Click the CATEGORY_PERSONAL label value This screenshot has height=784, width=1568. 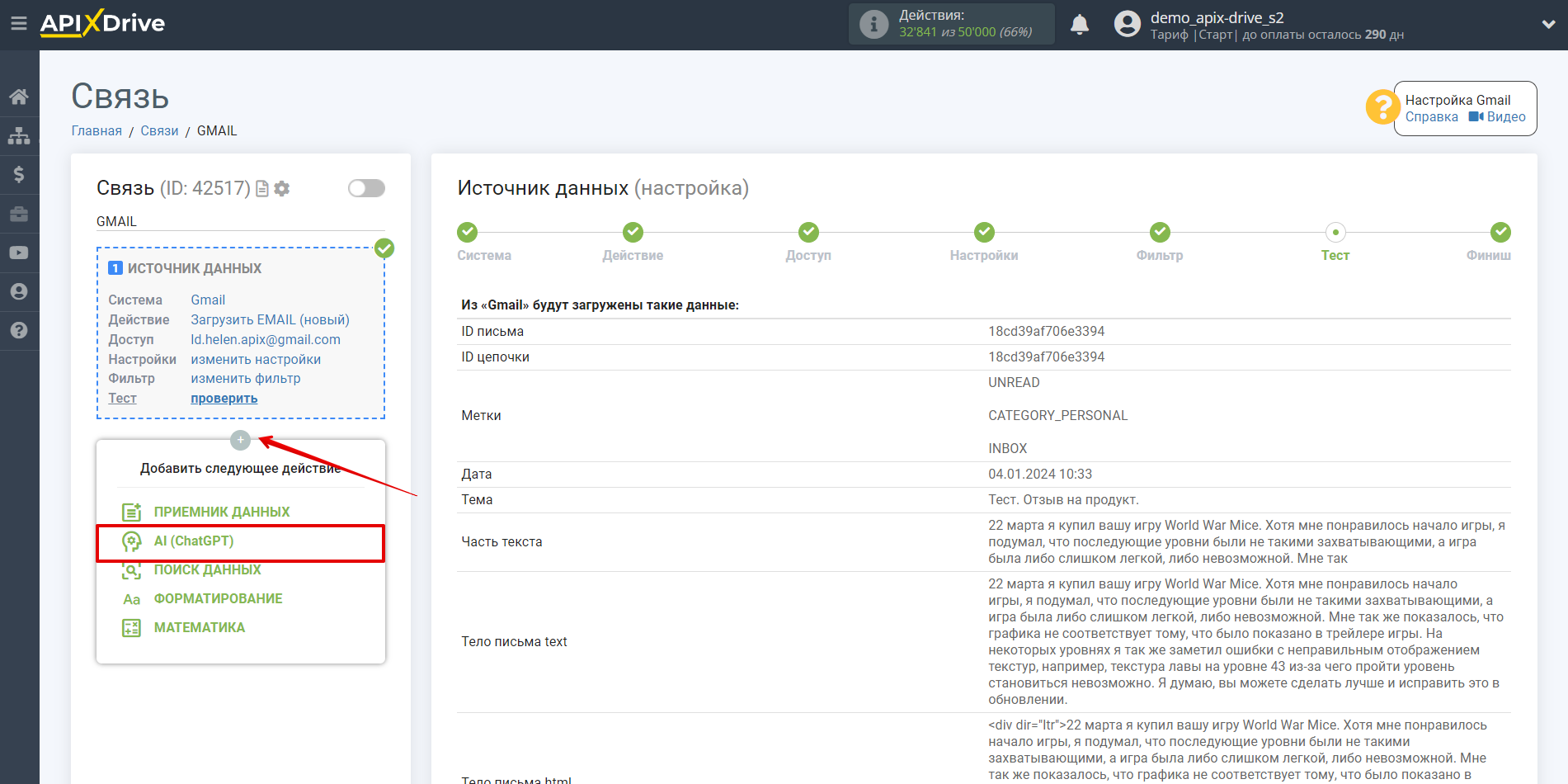pyautogui.click(x=1058, y=416)
